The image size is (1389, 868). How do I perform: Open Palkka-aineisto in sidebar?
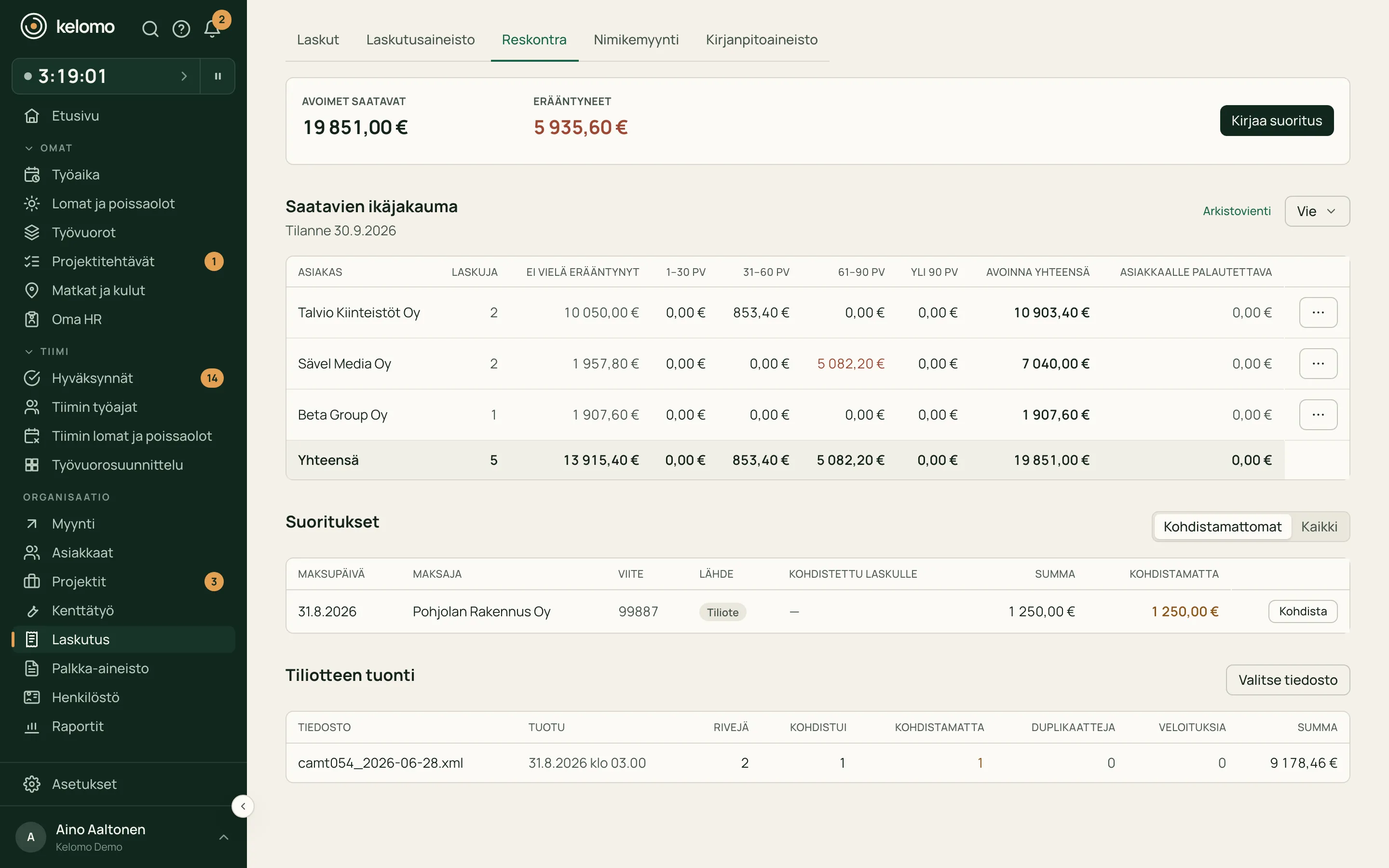pos(123,668)
